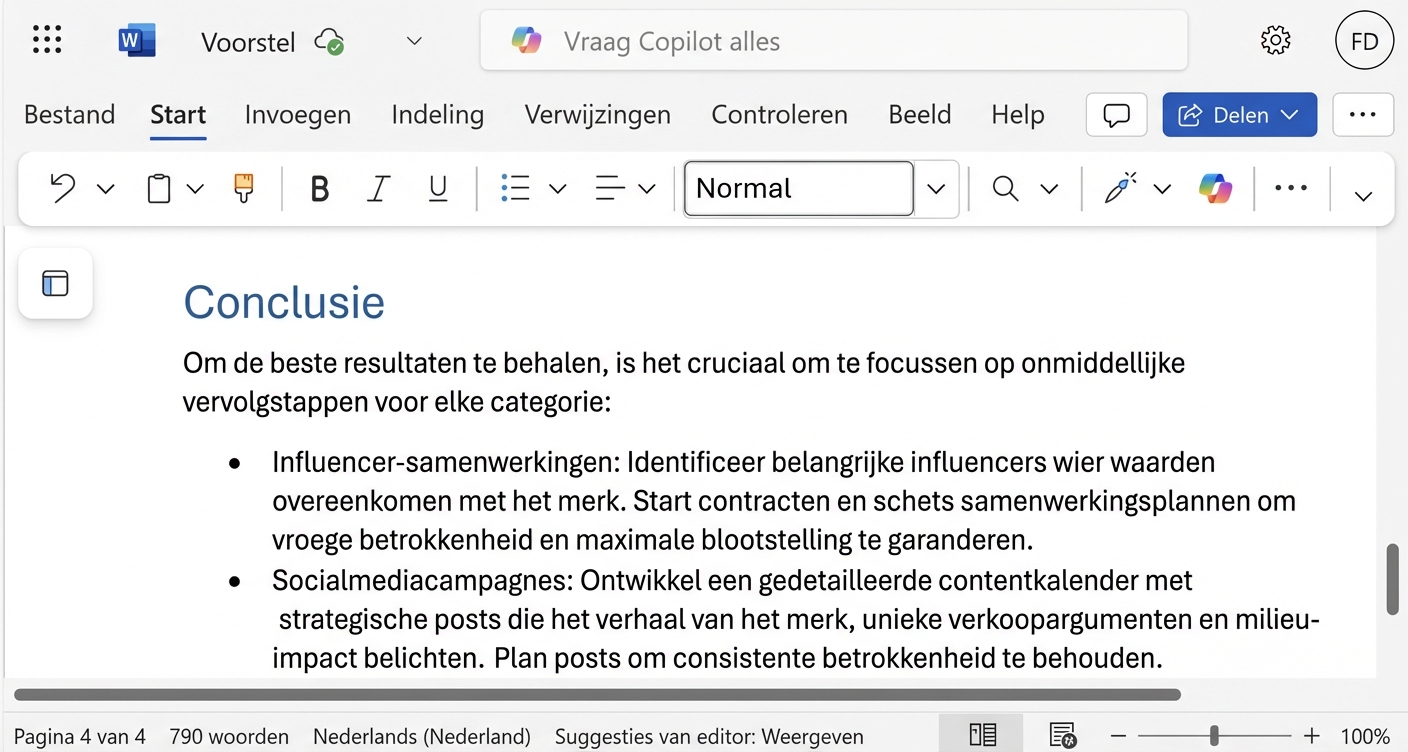Screen dimensions: 1408x752
Task: Switch to the reading view icon in status bar
Action: [981, 733]
